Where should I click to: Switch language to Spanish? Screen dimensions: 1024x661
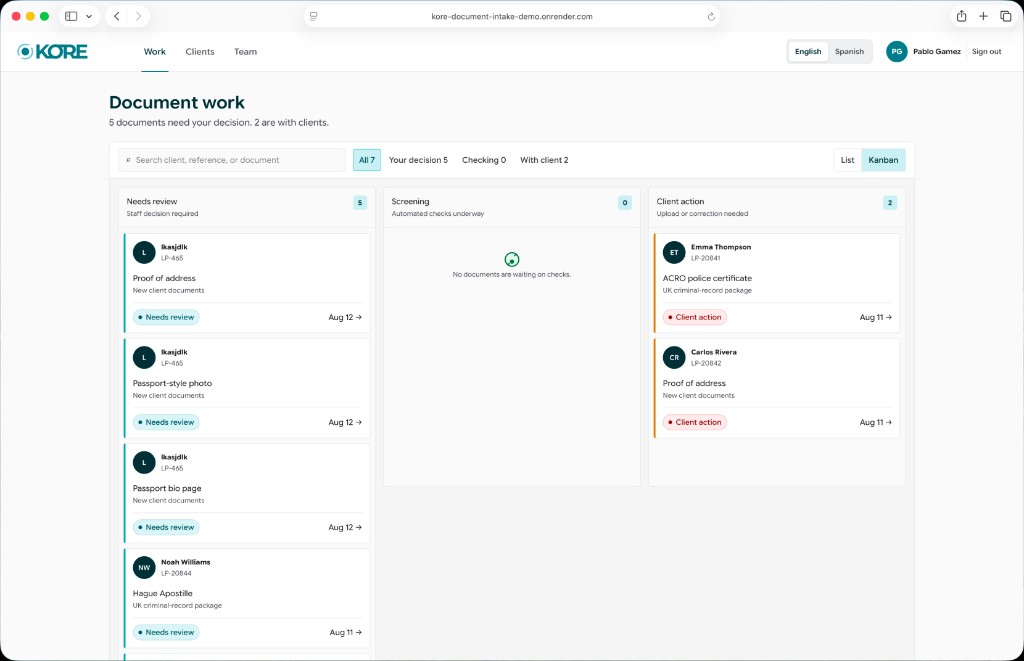click(849, 52)
